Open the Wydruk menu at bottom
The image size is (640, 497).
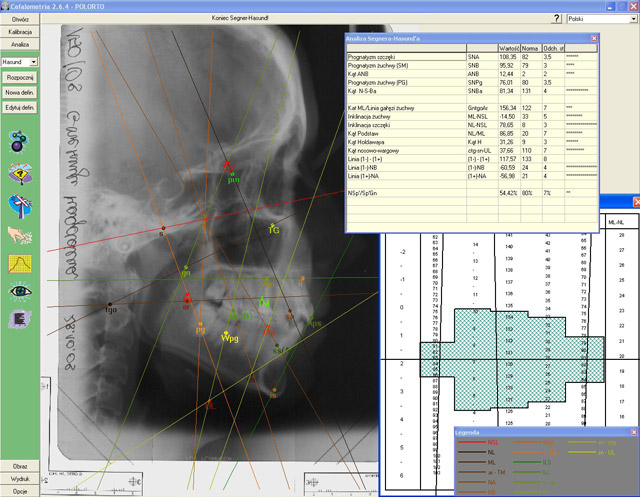point(20,479)
